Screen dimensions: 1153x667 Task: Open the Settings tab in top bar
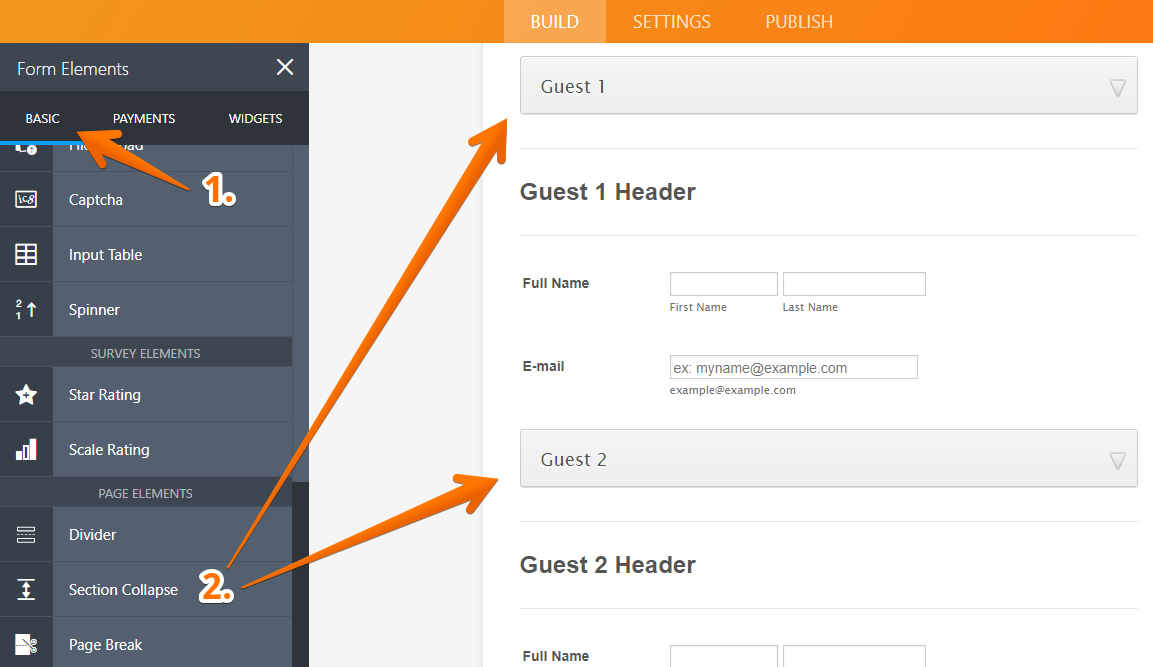coord(671,22)
